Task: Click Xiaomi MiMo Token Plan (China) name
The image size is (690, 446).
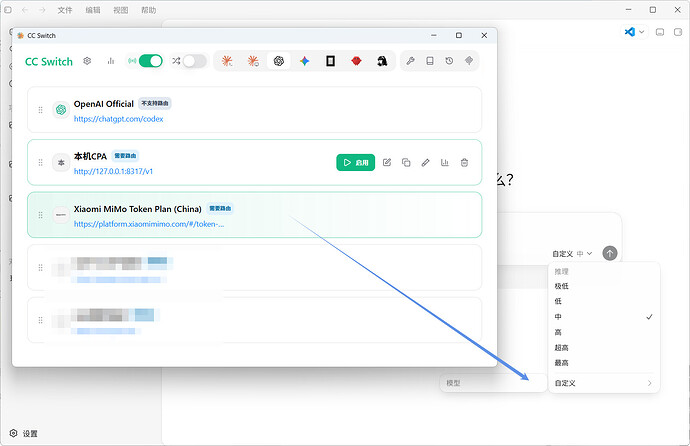Action: tap(137, 209)
